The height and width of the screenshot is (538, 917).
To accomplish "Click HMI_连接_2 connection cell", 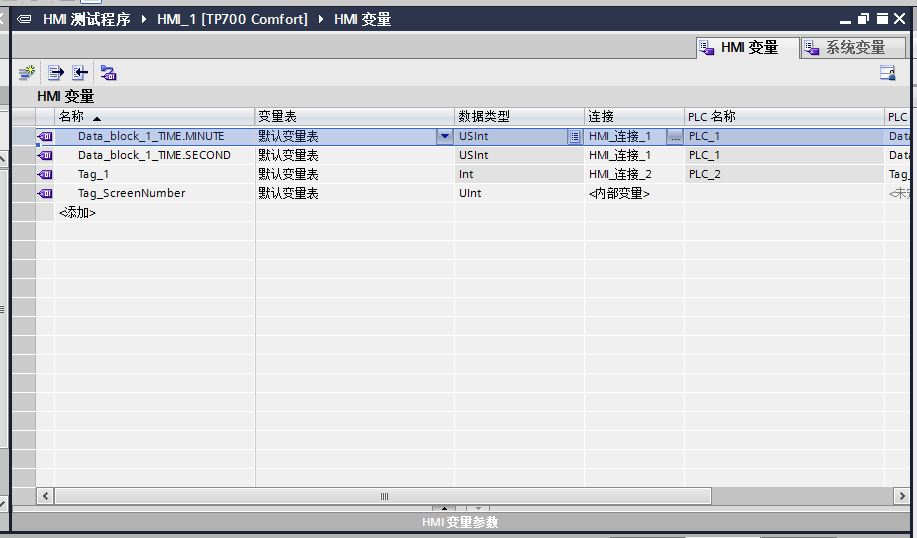I will click(634, 174).
